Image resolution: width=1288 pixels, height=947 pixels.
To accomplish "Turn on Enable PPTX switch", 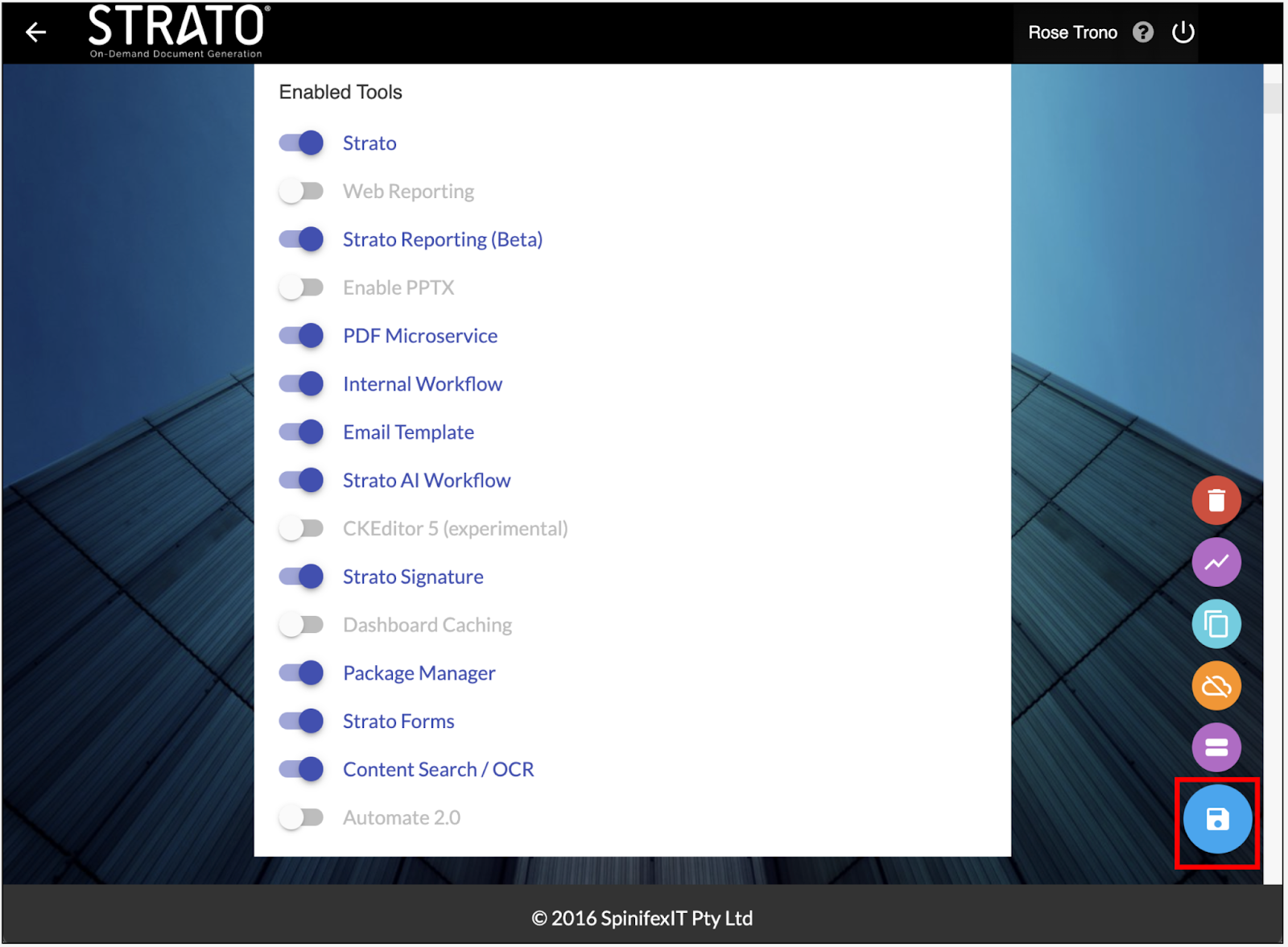I will [301, 287].
